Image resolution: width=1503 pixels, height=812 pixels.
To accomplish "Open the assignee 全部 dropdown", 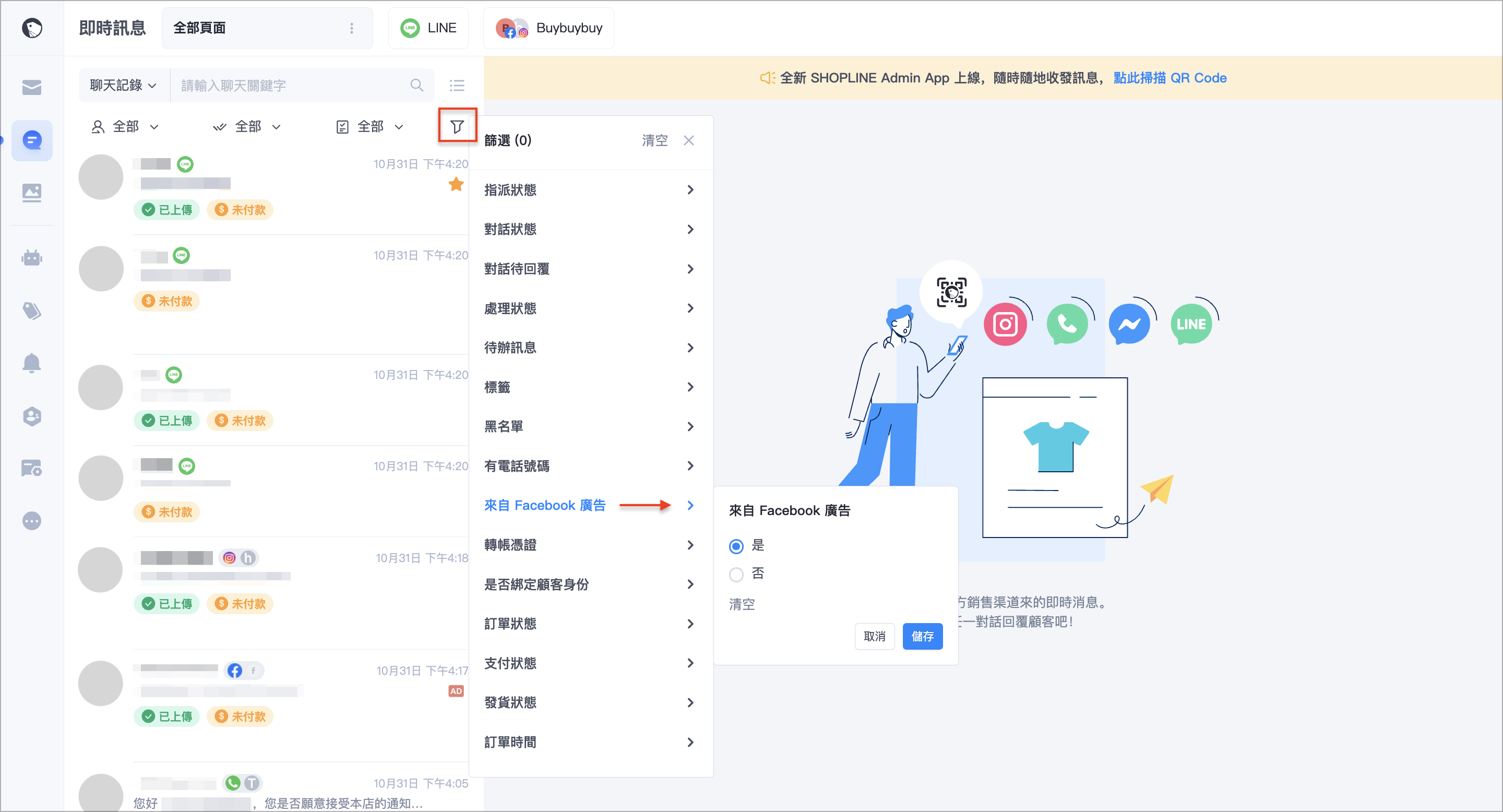I will 125,126.
